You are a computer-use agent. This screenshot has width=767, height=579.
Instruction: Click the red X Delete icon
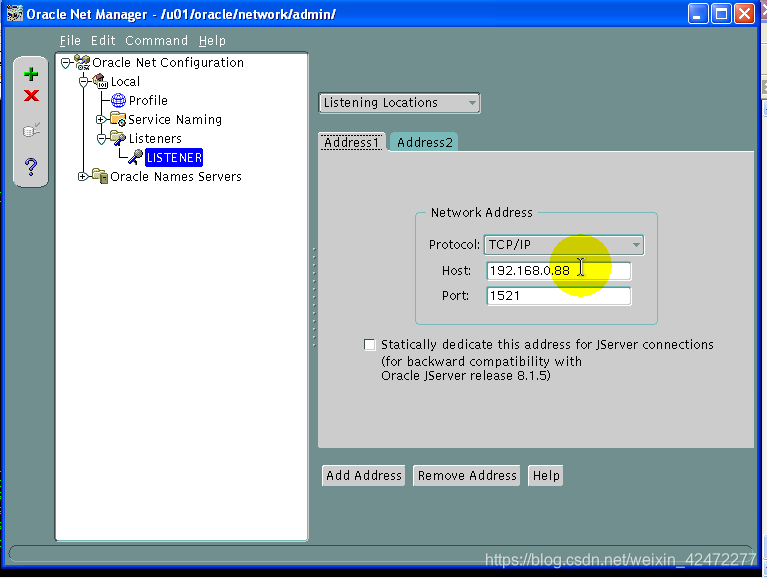click(31, 95)
